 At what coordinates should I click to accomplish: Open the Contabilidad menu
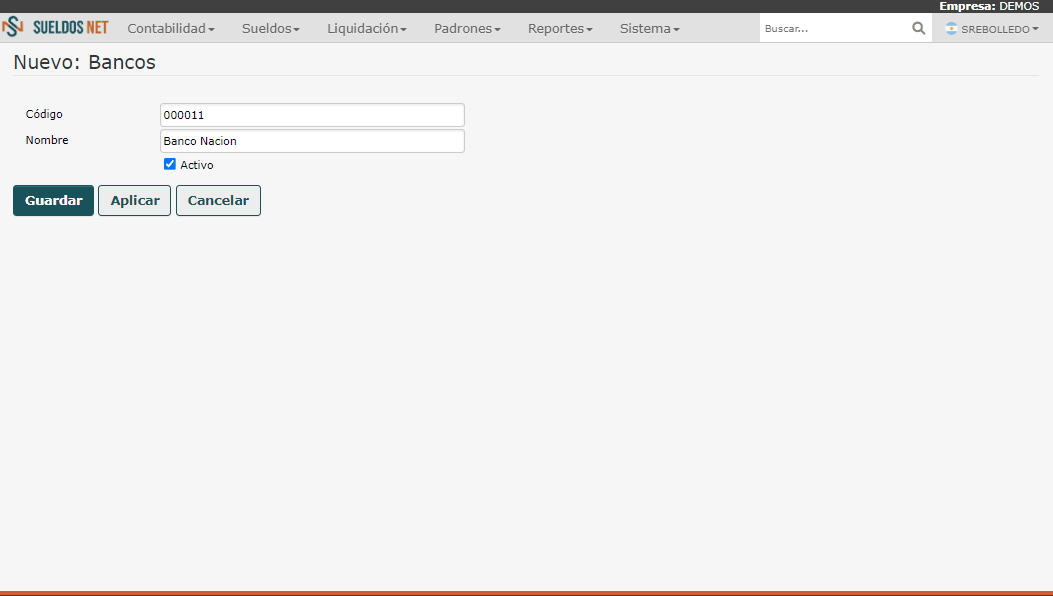click(x=171, y=28)
